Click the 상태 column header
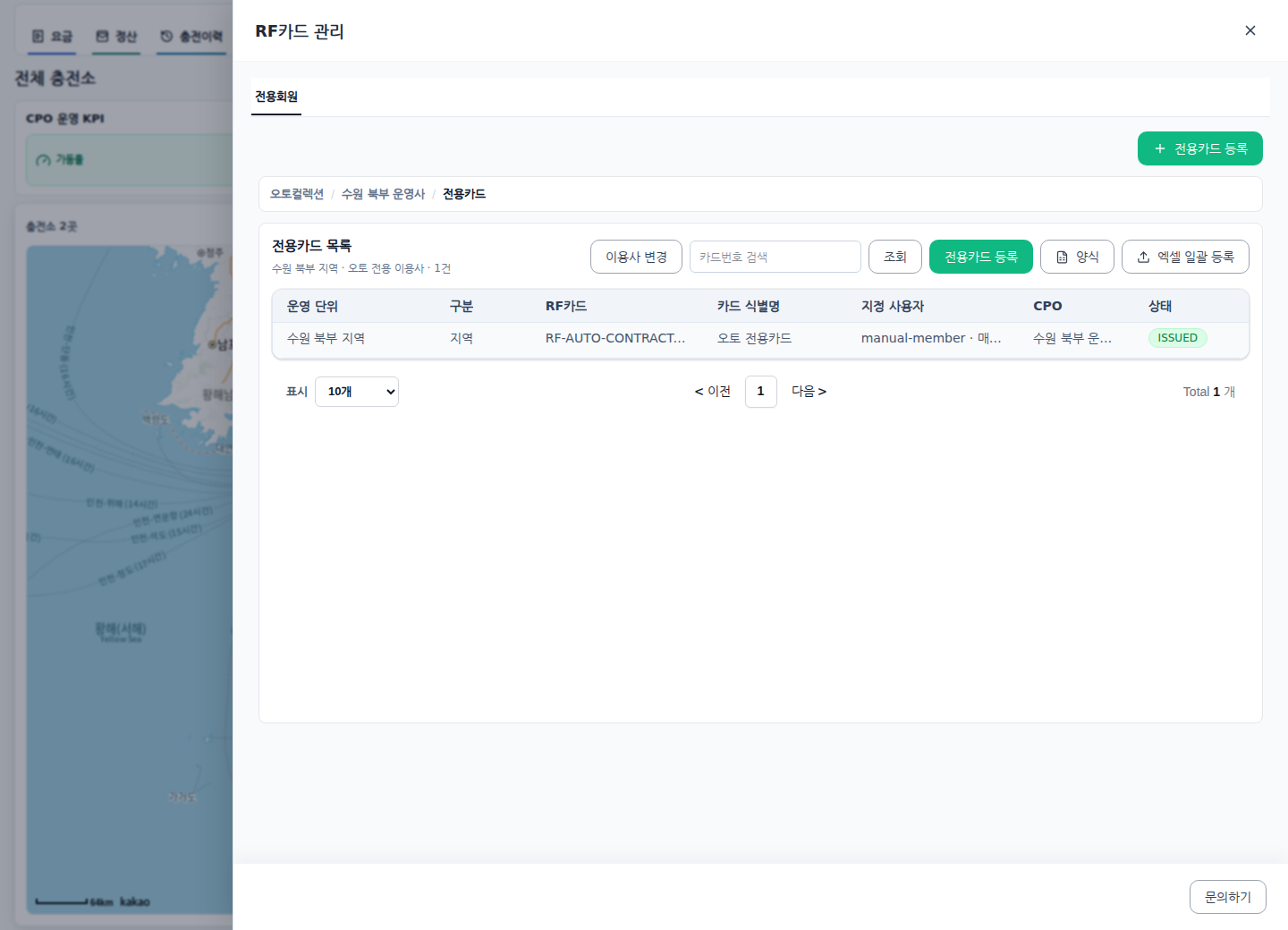Screen dimensions: 1288x930 1160,306
